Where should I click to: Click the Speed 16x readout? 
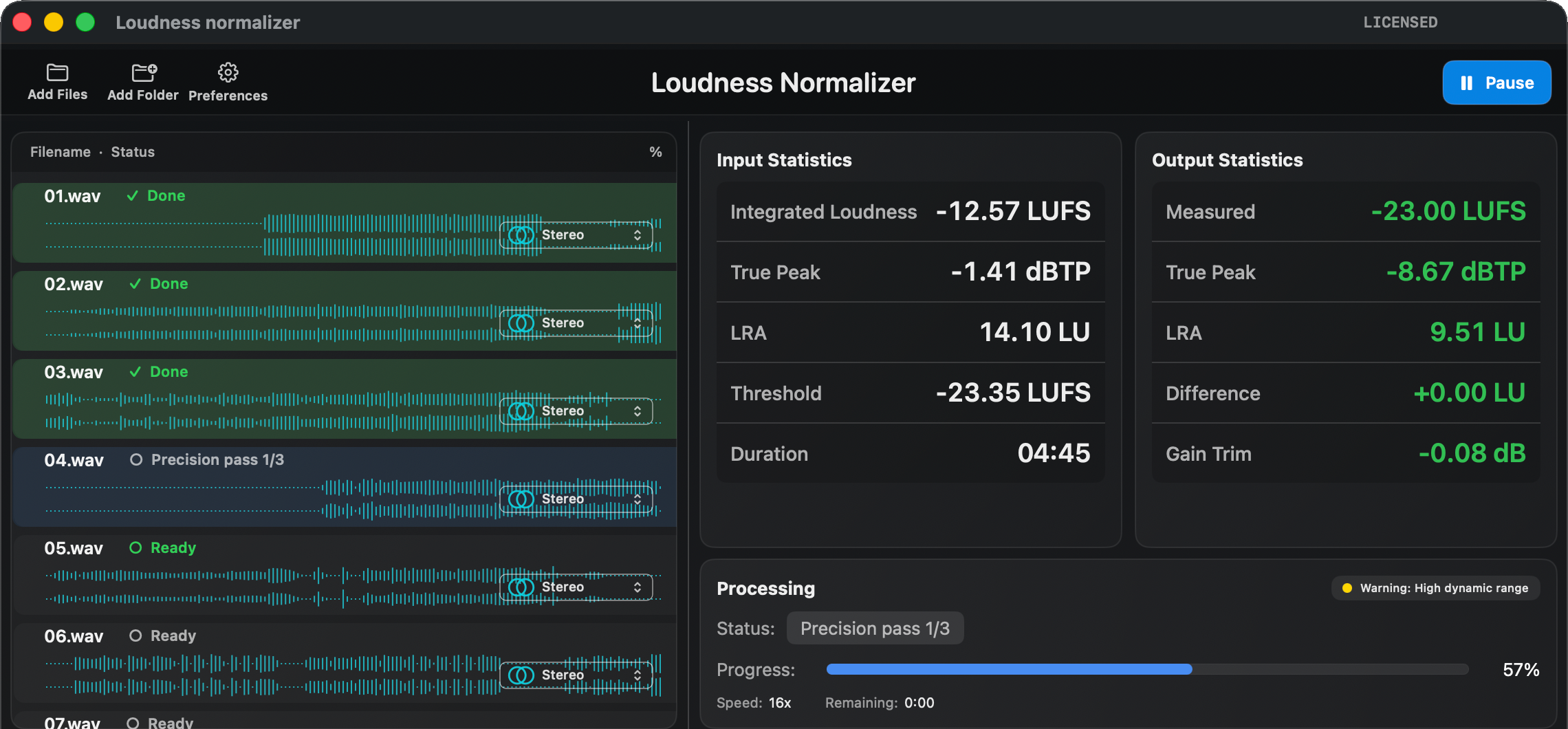coord(754,703)
